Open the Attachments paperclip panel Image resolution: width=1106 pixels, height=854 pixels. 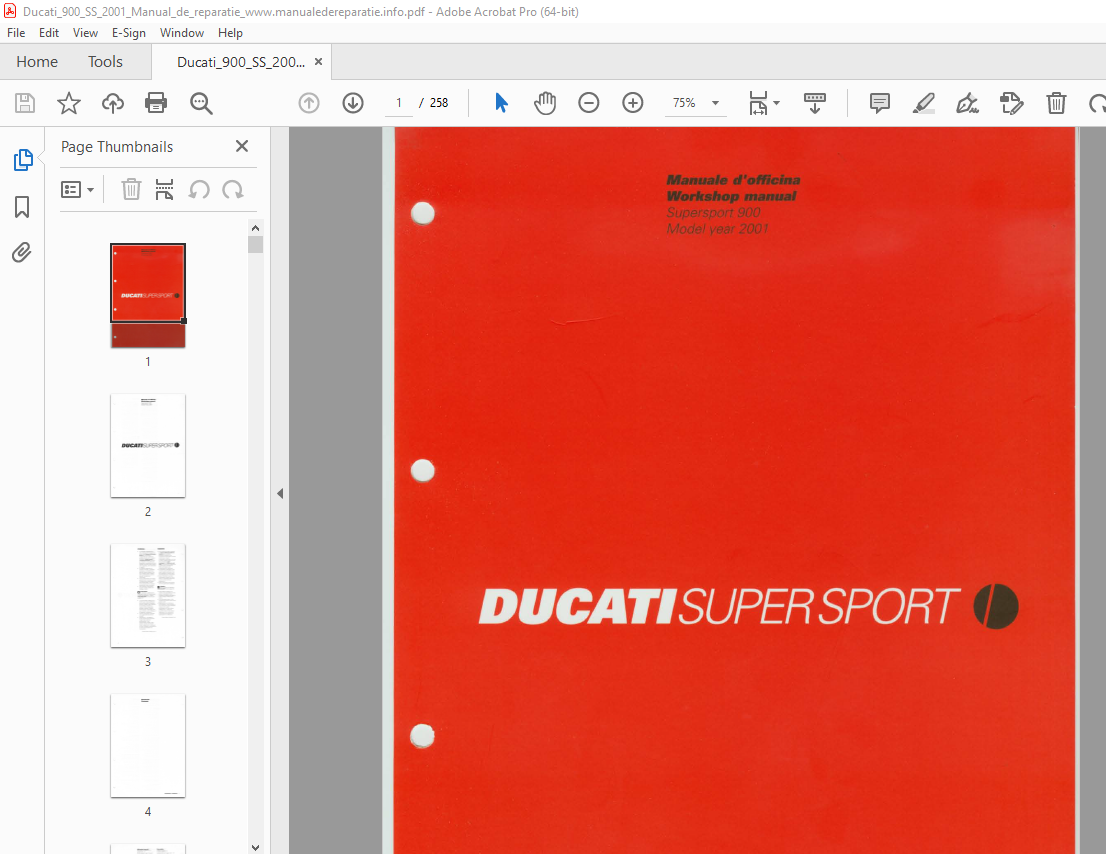(22, 252)
